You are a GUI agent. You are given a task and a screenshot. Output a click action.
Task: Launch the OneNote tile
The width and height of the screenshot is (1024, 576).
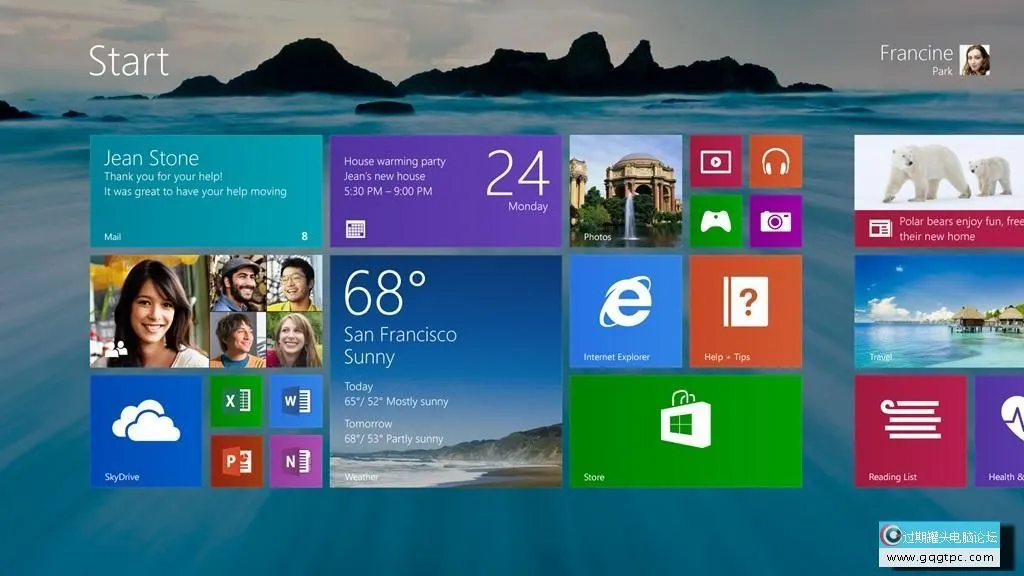pyautogui.click(x=295, y=461)
